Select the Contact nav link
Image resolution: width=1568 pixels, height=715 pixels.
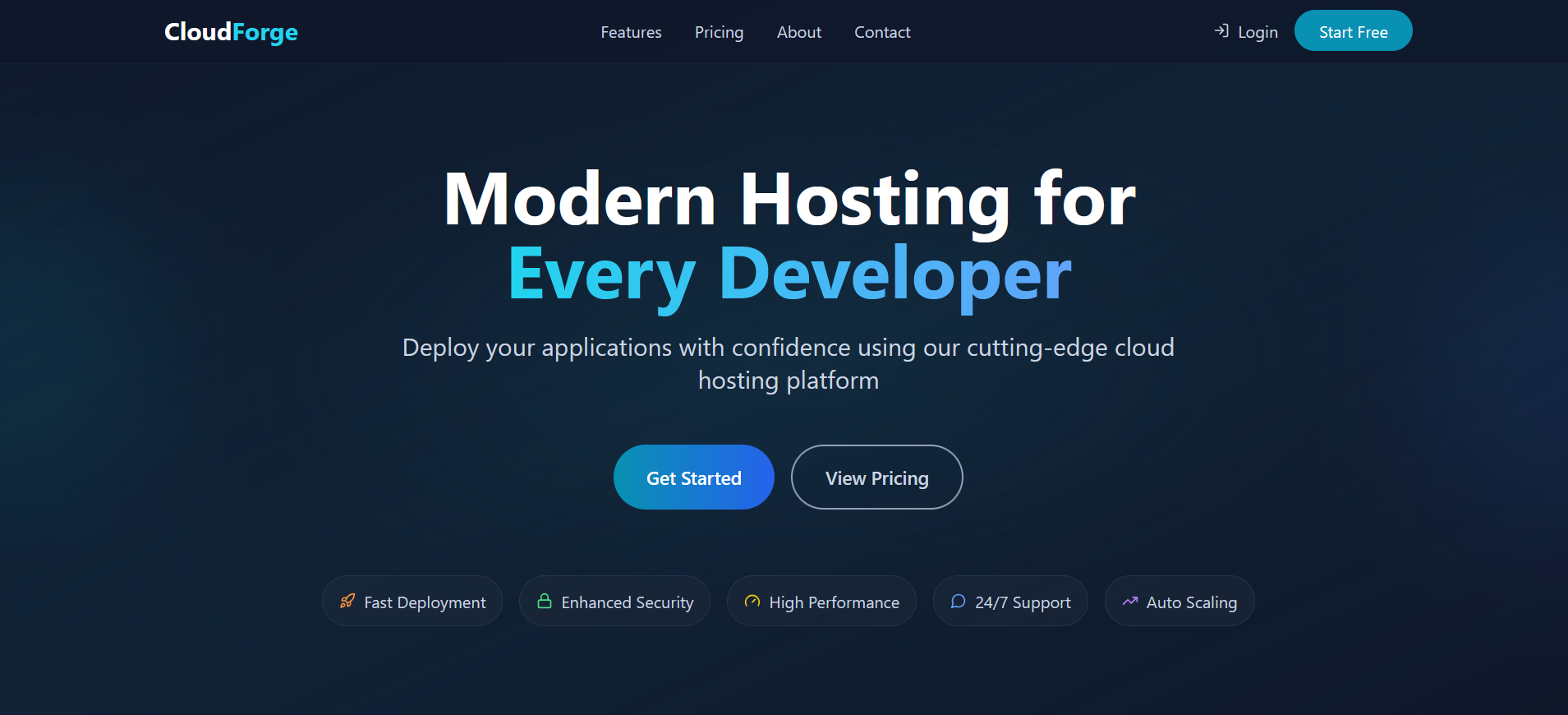(x=882, y=32)
